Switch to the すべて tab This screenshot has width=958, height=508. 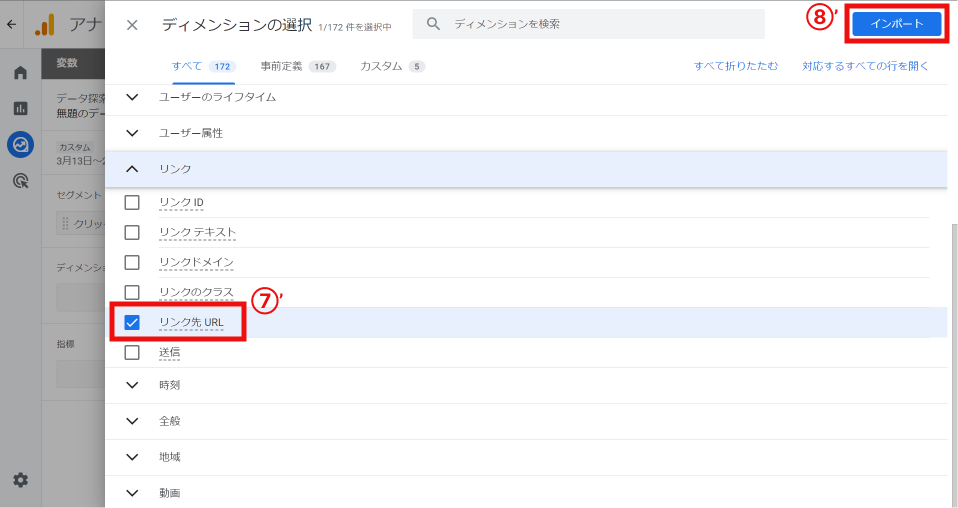204,66
